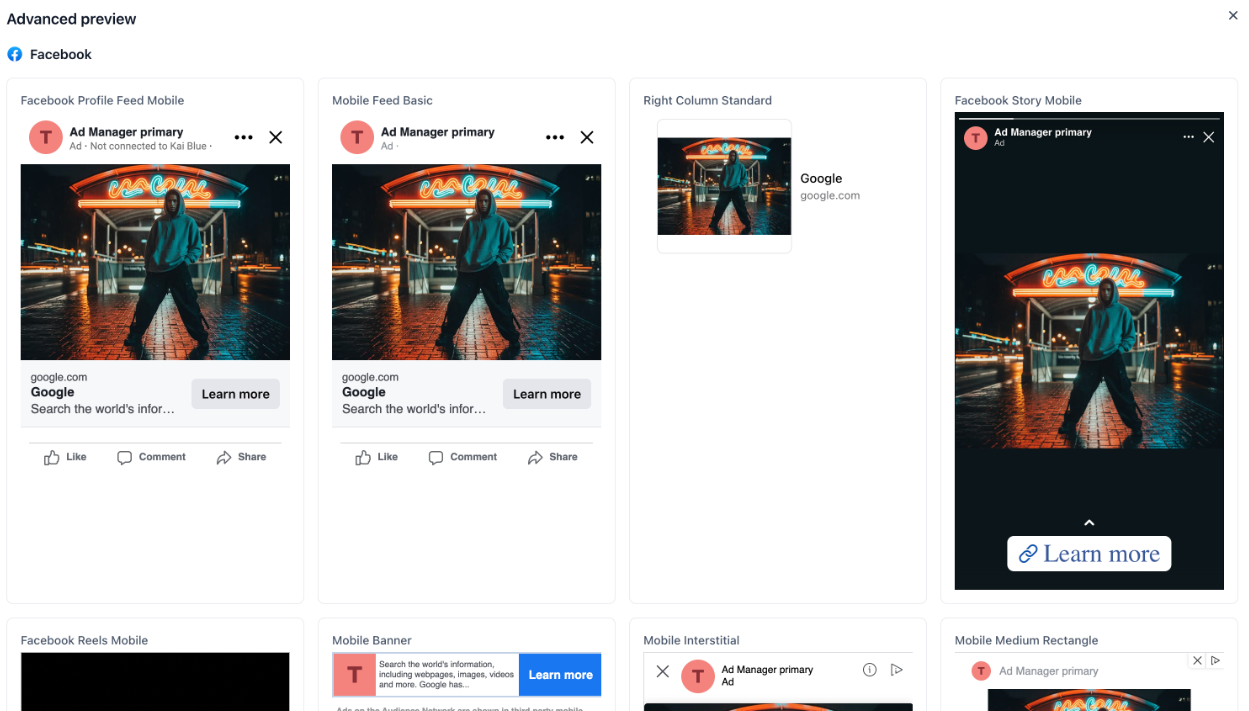Dismiss ad with X in Facebook Profile Feed Mobile

point(276,137)
